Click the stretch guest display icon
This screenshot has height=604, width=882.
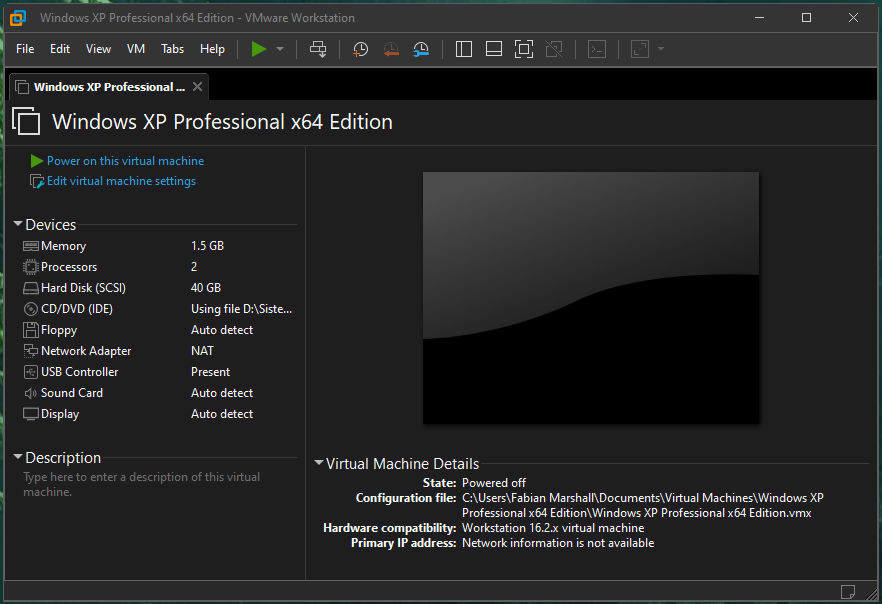click(x=640, y=49)
